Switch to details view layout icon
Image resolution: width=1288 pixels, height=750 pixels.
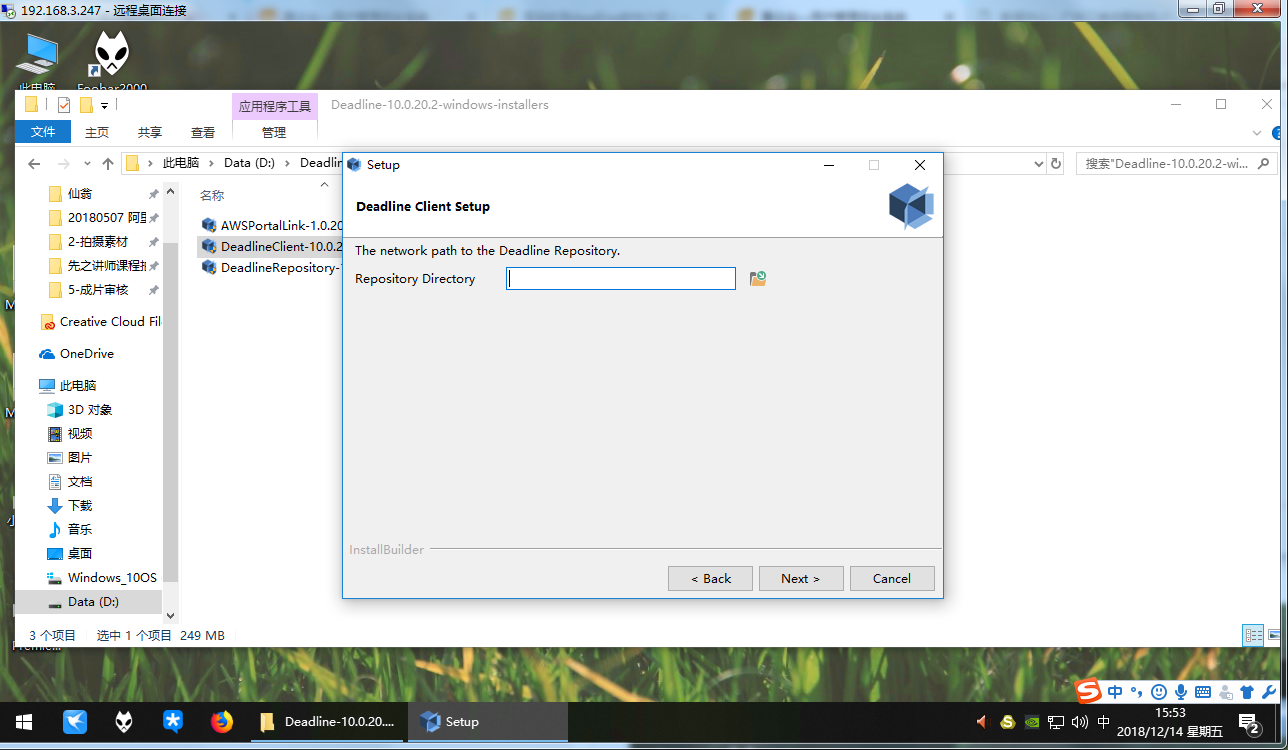click(x=1252, y=635)
